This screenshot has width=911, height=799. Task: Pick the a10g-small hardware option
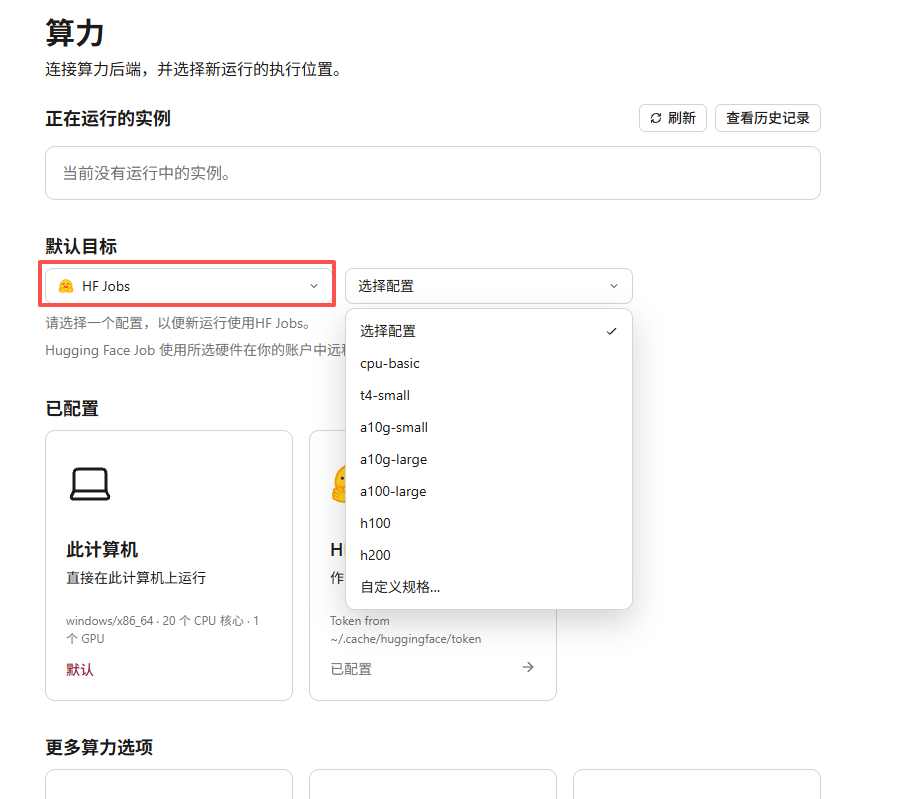click(489, 427)
